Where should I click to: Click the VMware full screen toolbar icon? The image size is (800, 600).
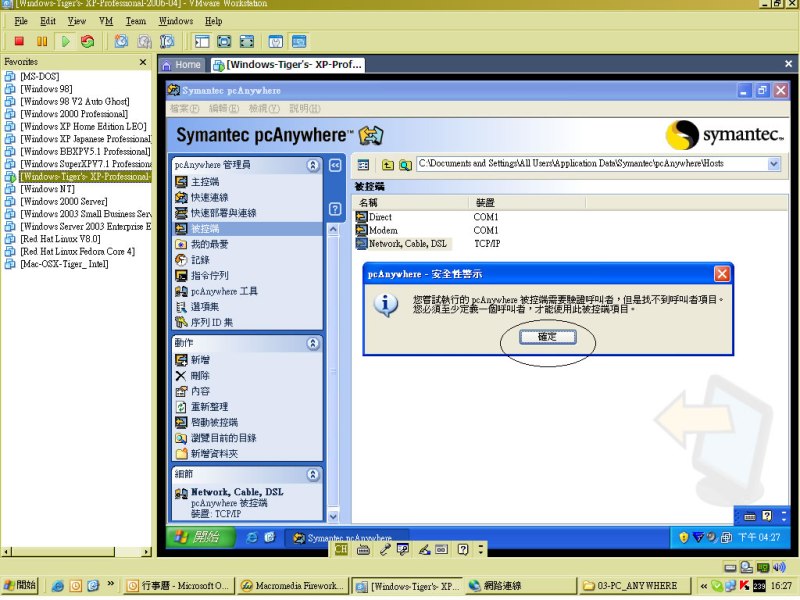click(x=224, y=41)
